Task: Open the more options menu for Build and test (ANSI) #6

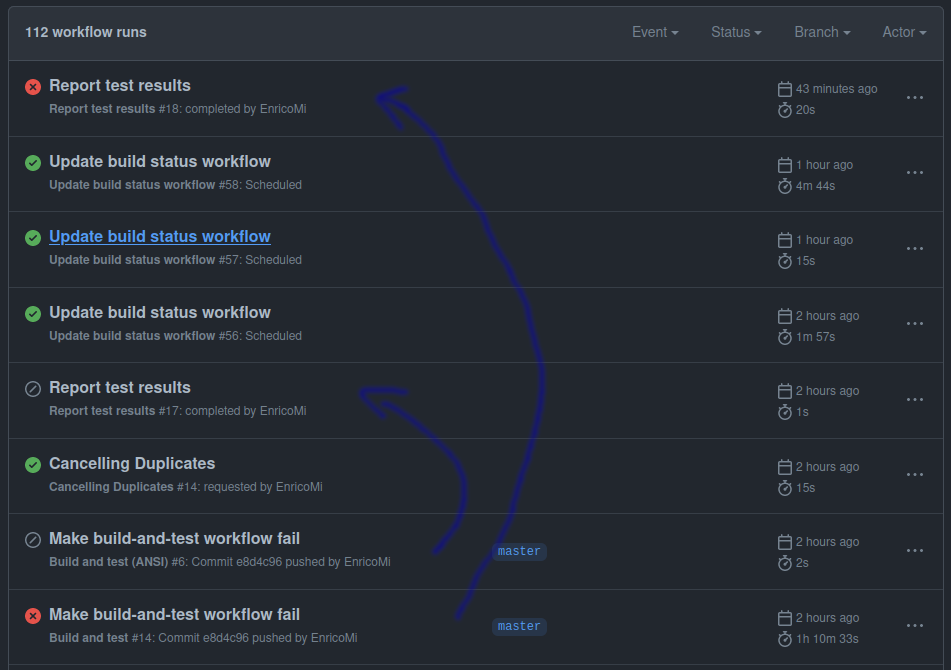Action: [915, 551]
